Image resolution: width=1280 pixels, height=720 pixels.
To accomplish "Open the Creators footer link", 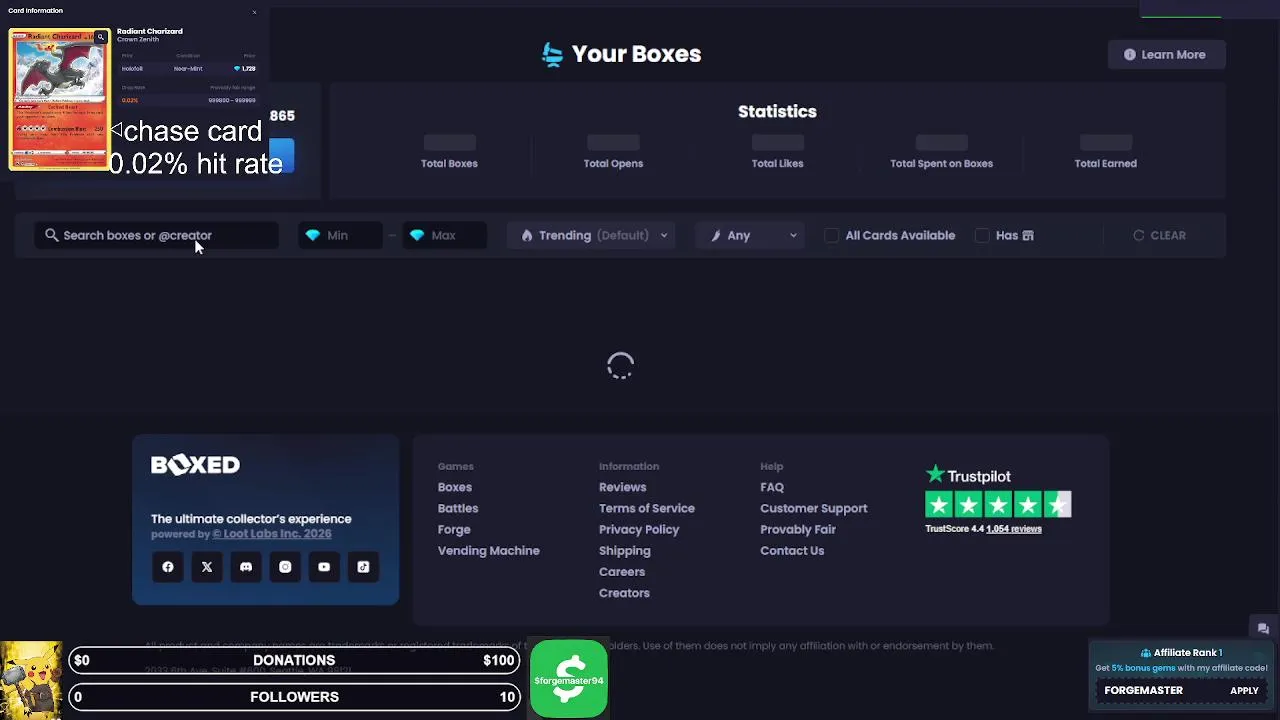I will pos(624,593).
